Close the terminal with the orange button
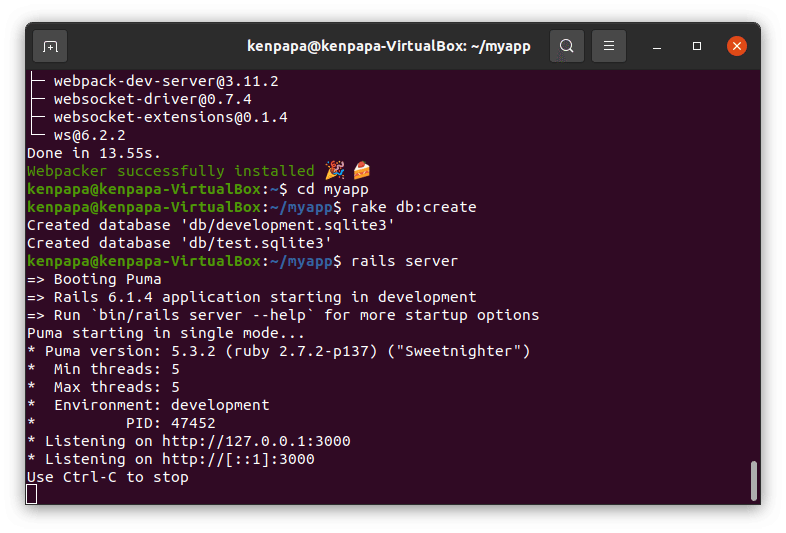 coord(736,46)
